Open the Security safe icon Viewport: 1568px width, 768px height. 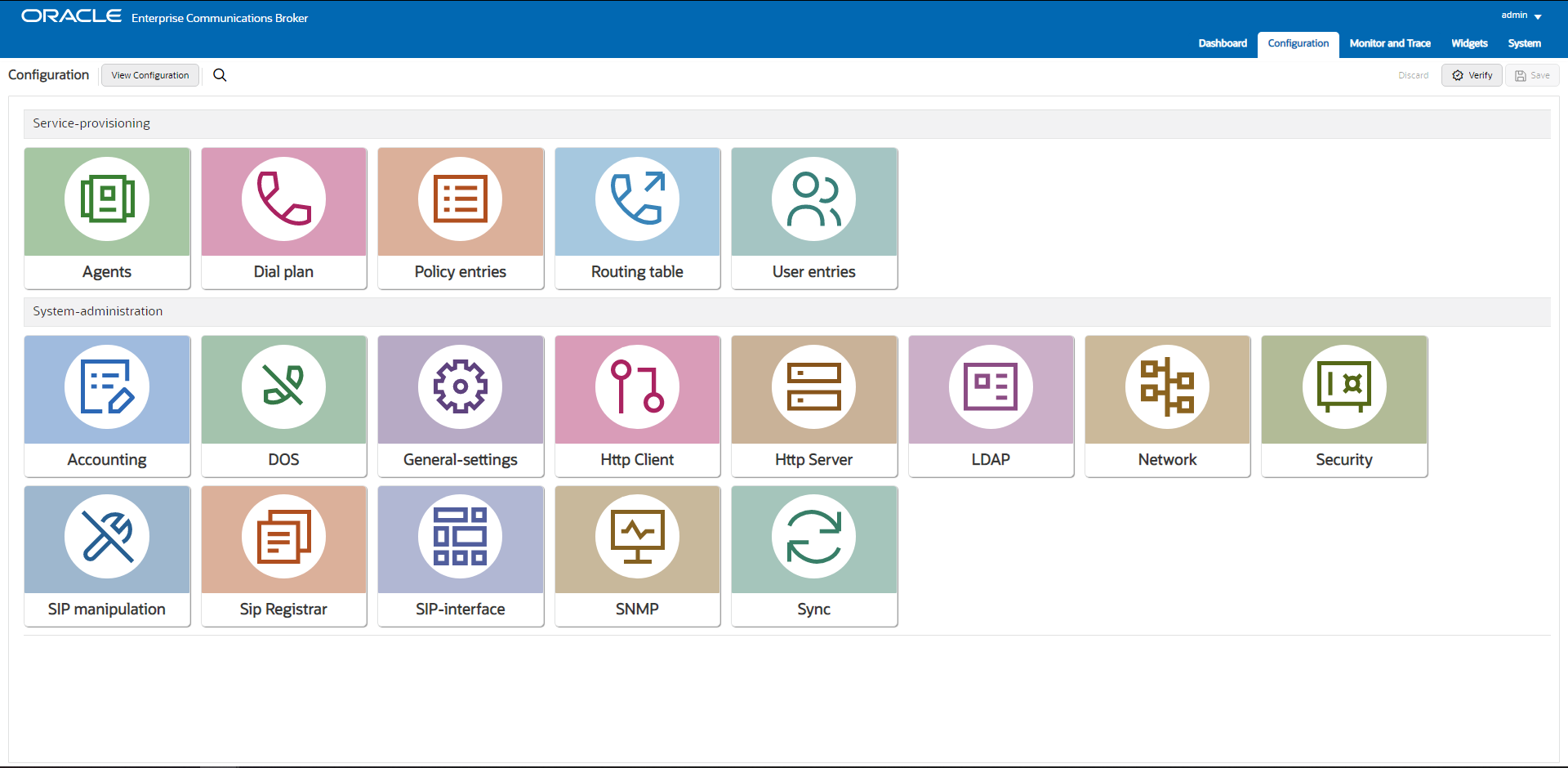tap(1344, 387)
